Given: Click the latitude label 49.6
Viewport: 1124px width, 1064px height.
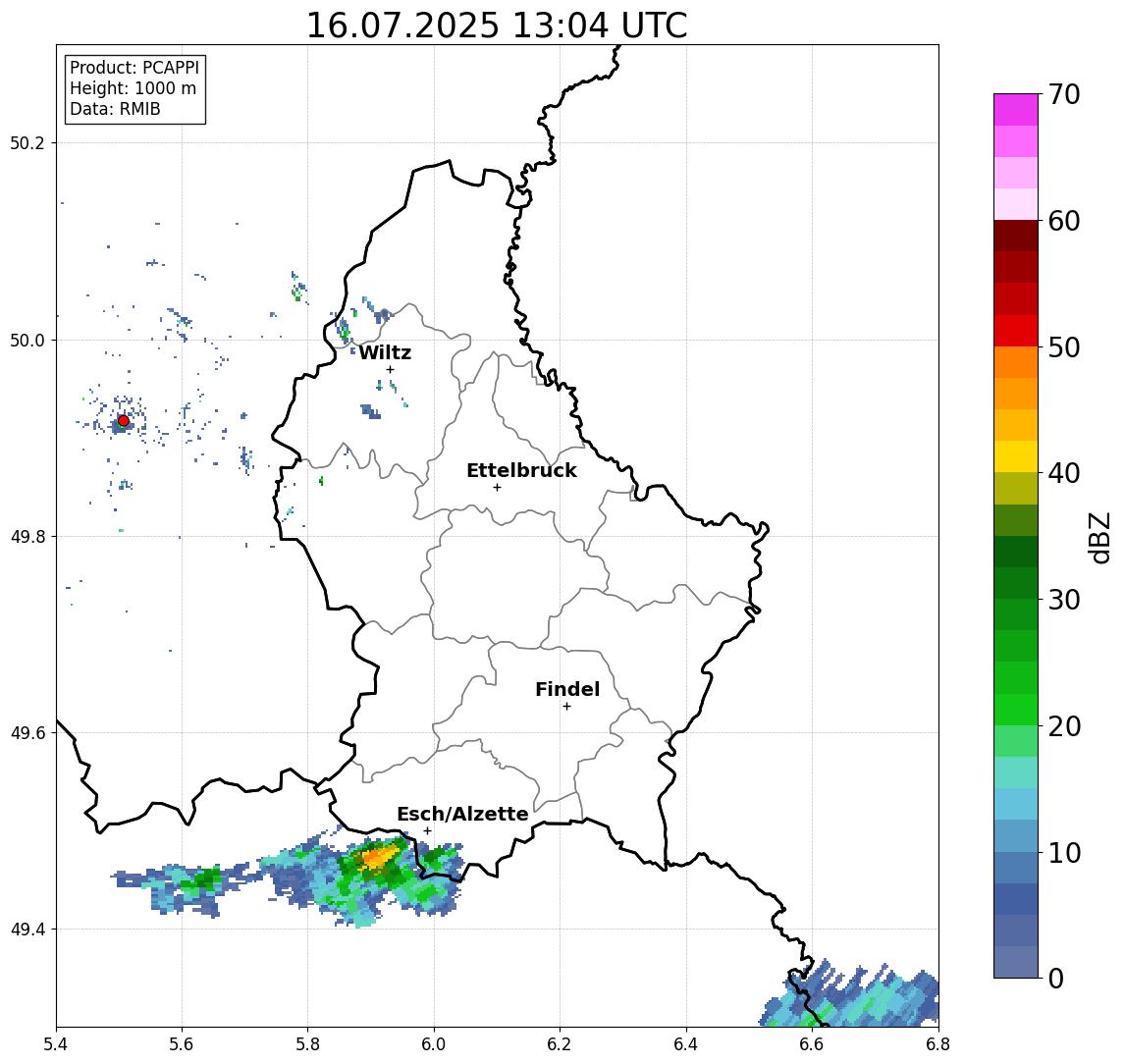Looking at the screenshot, I should pos(27,733).
